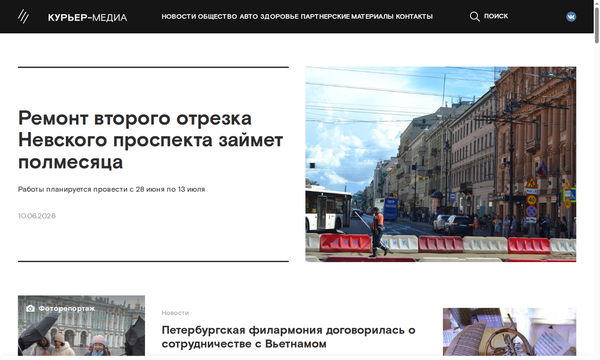Open the Nevsky Prospect repair headline
Image resolution: width=600 pixels, height=360 pixels.
pyautogui.click(x=150, y=140)
